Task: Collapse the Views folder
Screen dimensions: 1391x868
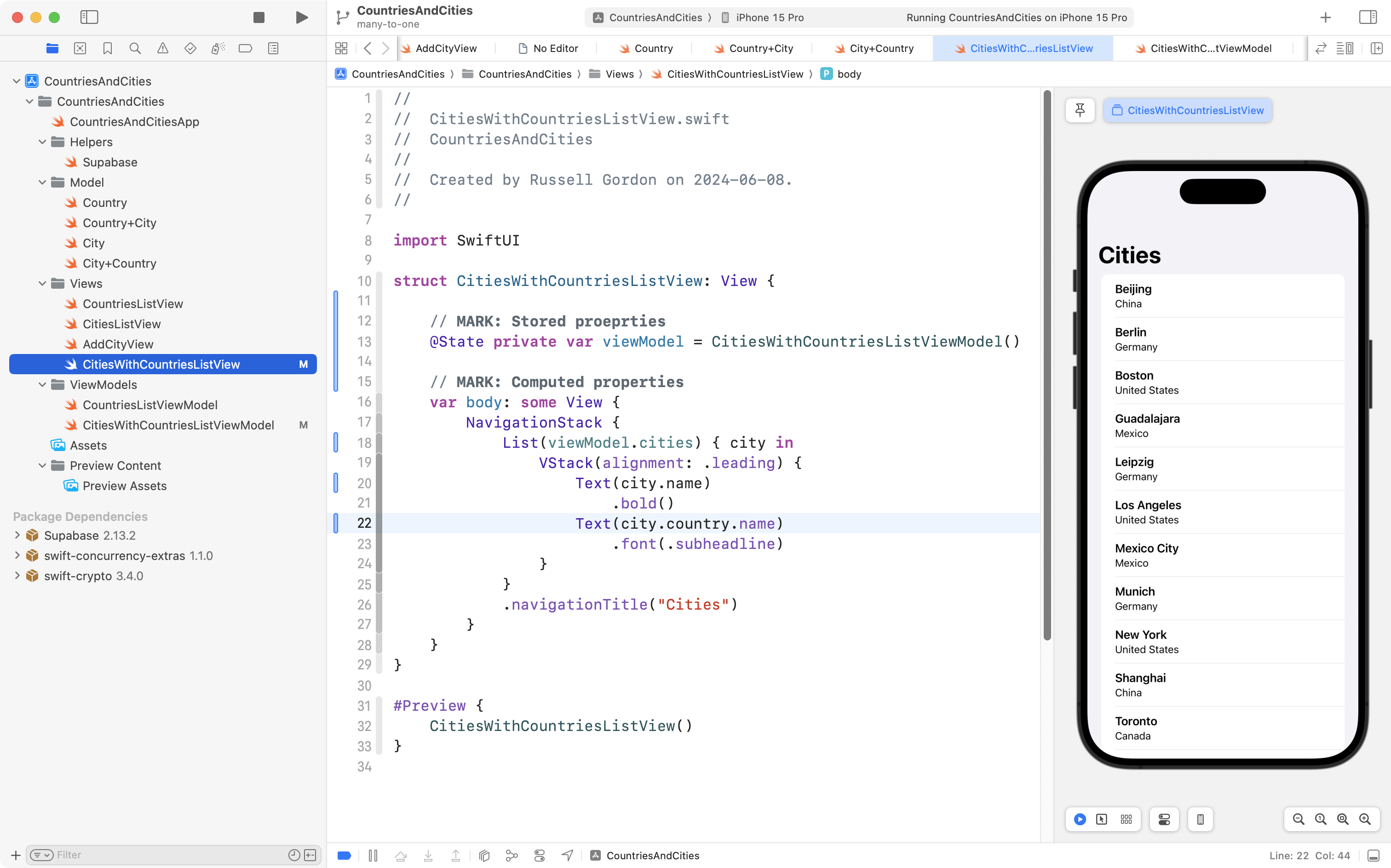Action: pyautogui.click(x=42, y=284)
